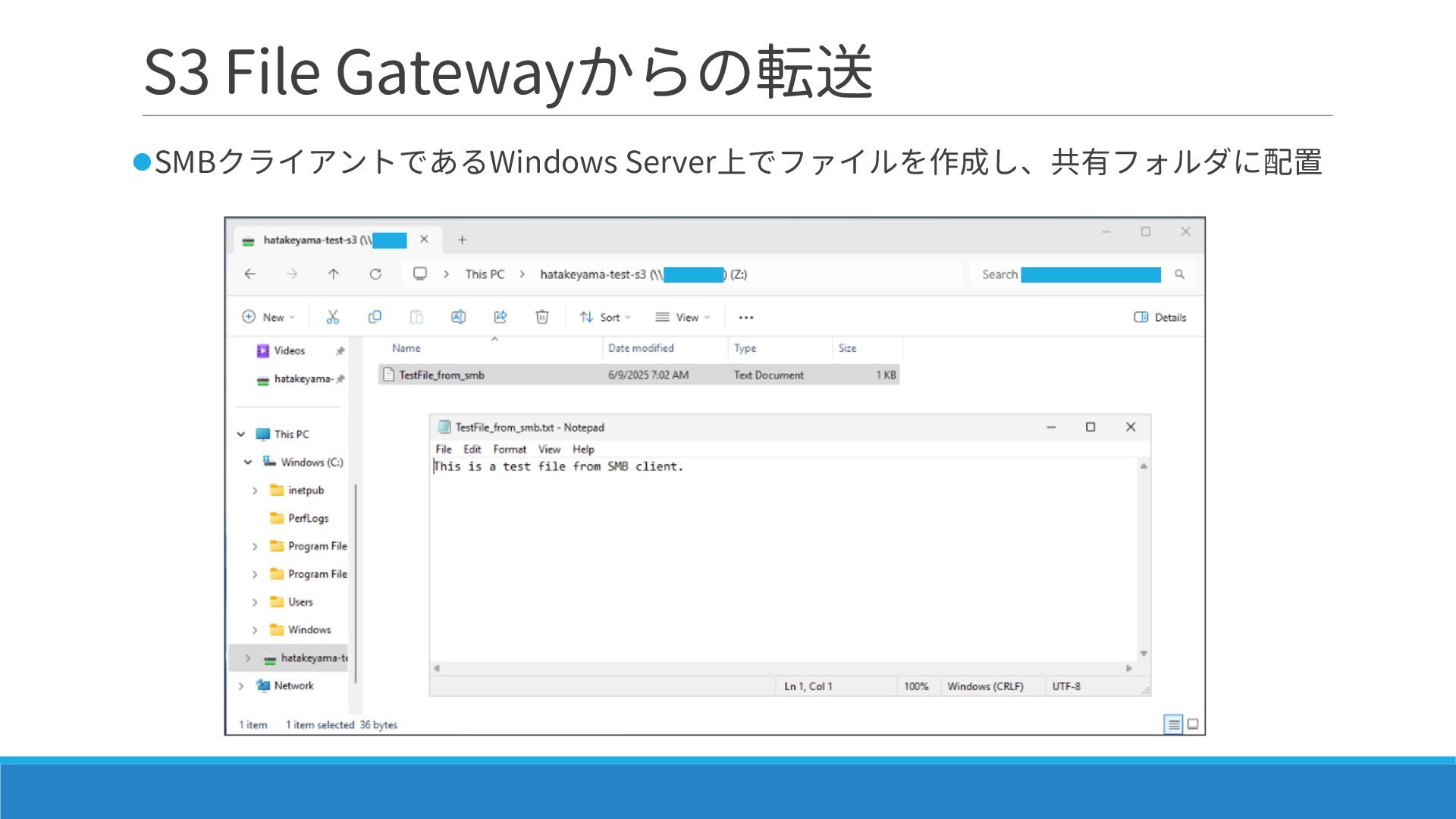The image size is (1456, 819).
Task: Open Notepad File menu
Action: pyautogui.click(x=444, y=450)
